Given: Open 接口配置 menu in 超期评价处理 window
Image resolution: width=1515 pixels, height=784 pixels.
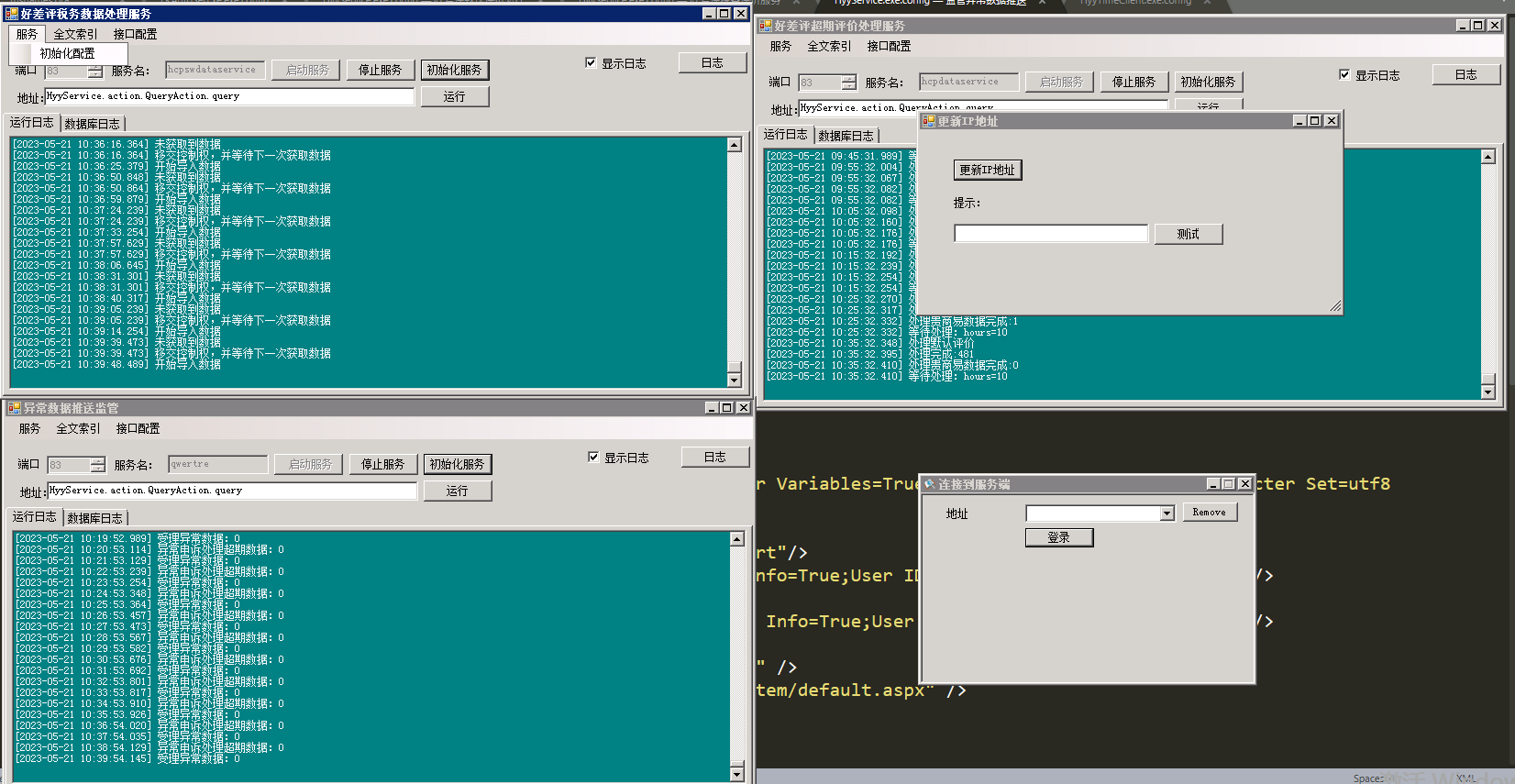Looking at the screenshot, I should [x=889, y=46].
